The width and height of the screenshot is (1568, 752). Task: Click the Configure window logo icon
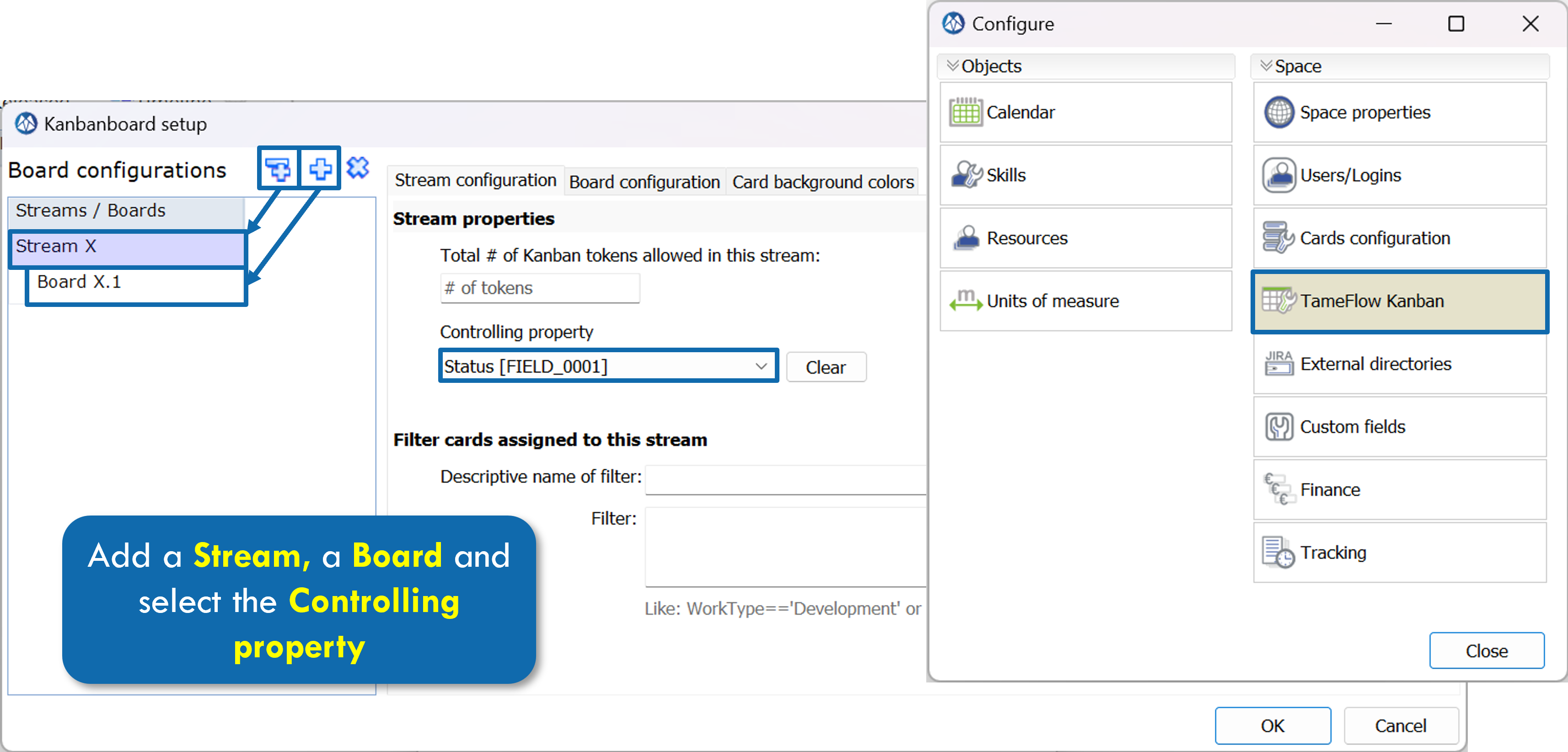[953, 24]
